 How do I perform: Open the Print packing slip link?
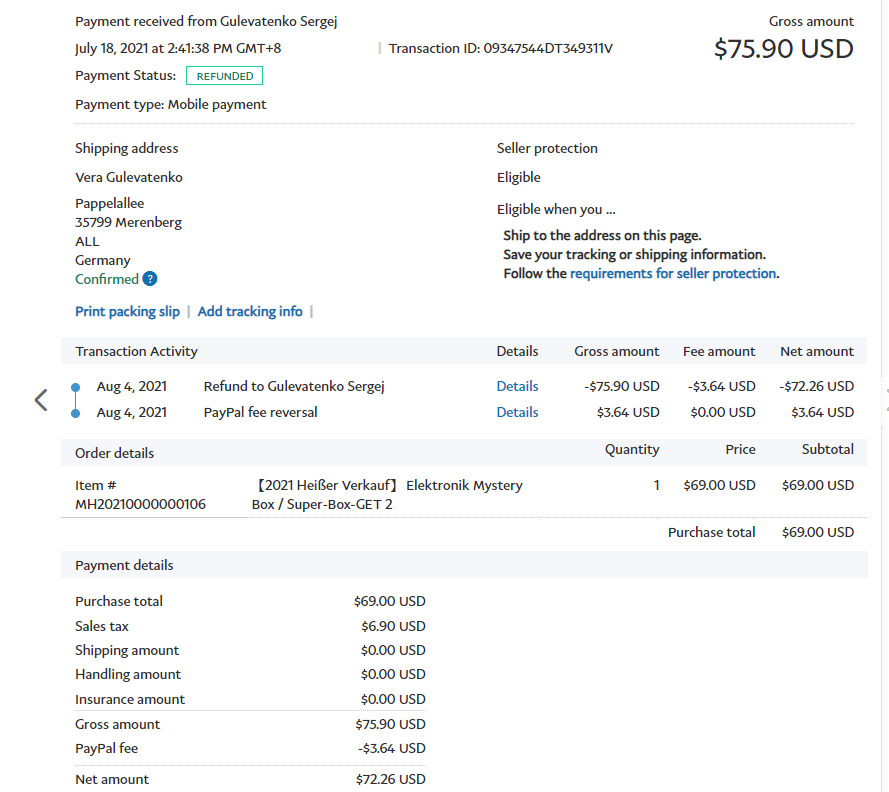point(127,311)
